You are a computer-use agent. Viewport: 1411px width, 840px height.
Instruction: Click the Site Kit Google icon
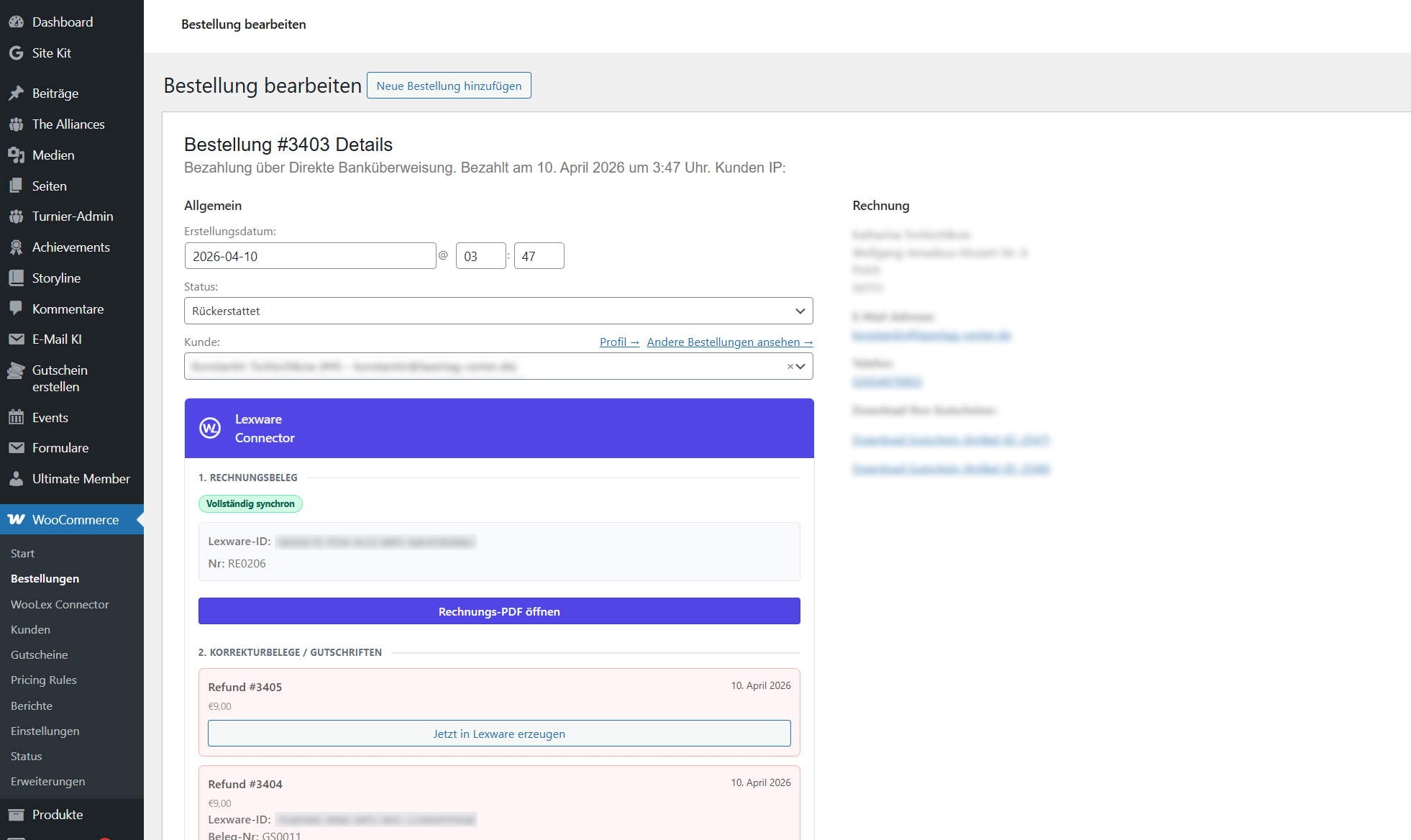[x=16, y=53]
